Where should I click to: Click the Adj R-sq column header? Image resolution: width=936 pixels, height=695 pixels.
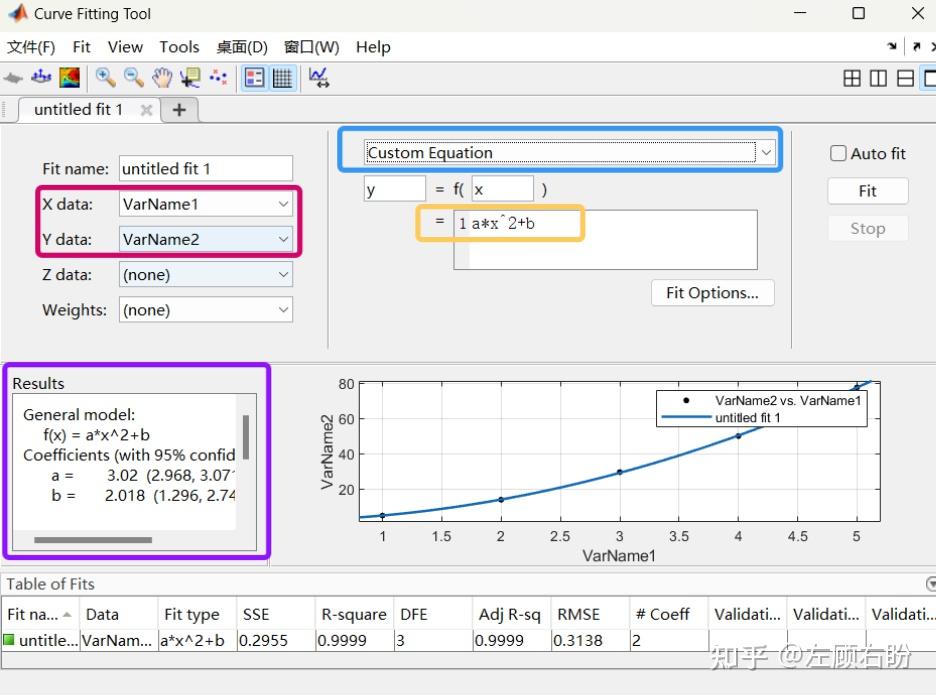click(511, 614)
